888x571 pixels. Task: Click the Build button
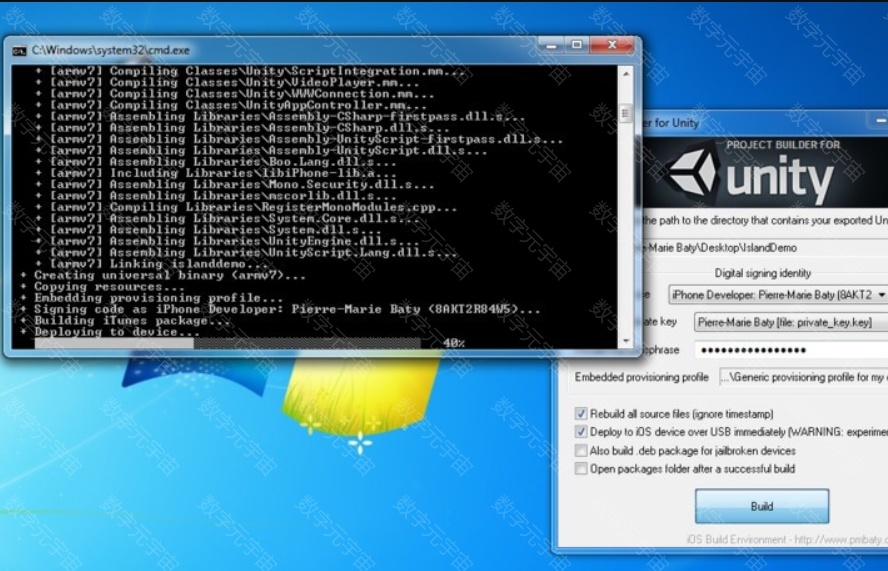click(x=762, y=506)
